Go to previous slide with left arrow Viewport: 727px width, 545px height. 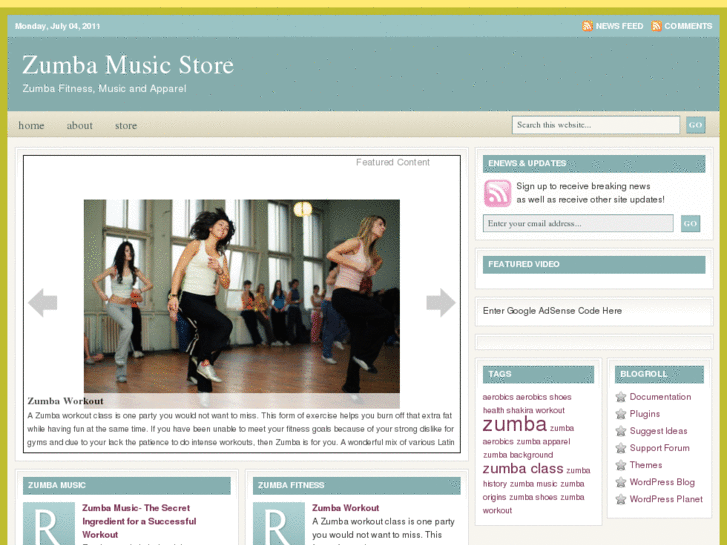tap(42, 302)
